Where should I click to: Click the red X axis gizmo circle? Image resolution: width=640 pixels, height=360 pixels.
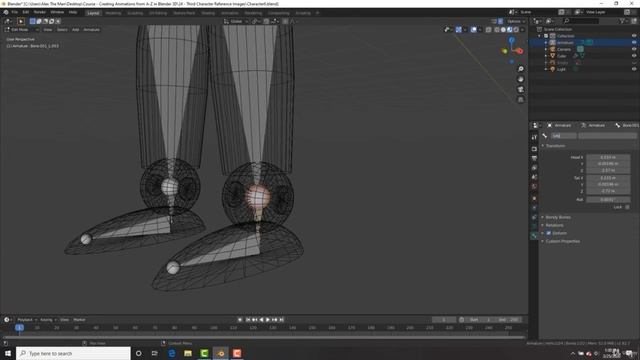pos(520,51)
